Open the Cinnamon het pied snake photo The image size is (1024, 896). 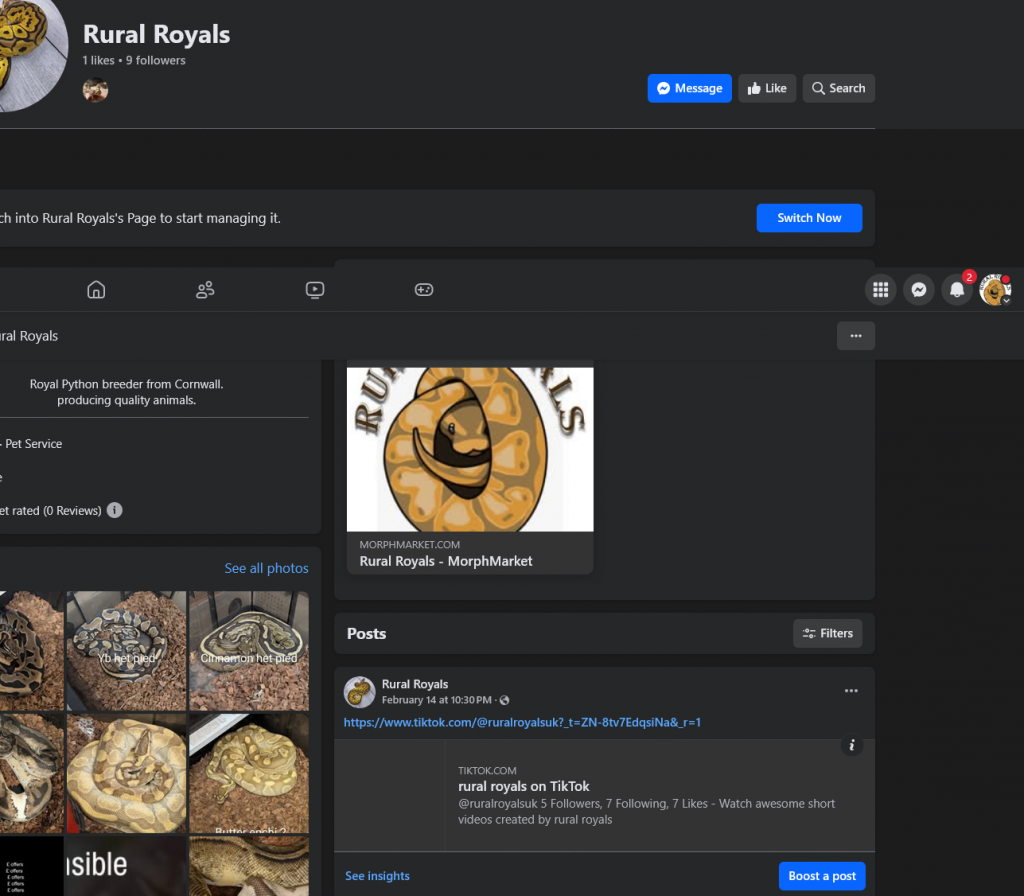249,650
